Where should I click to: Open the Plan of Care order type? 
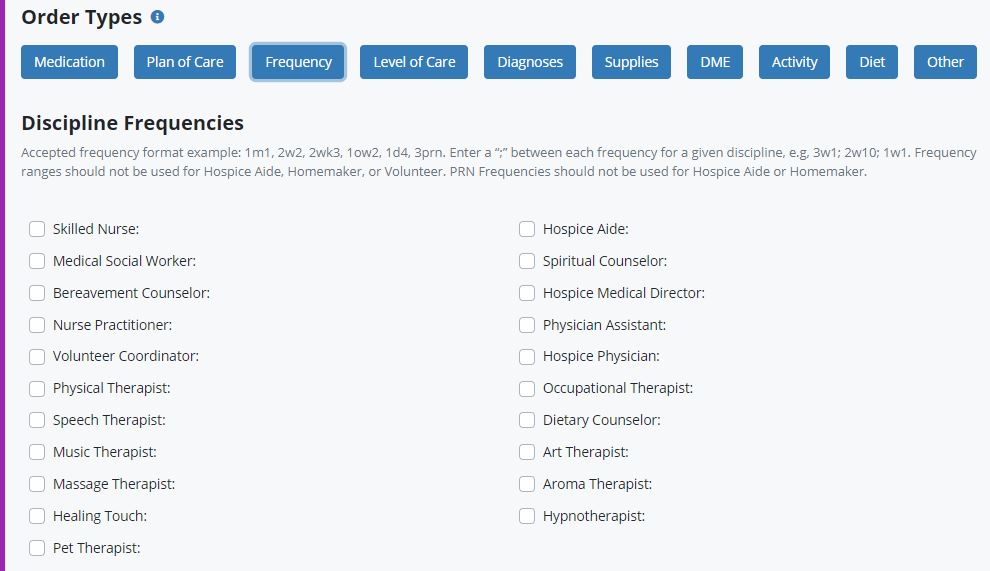[185, 62]
